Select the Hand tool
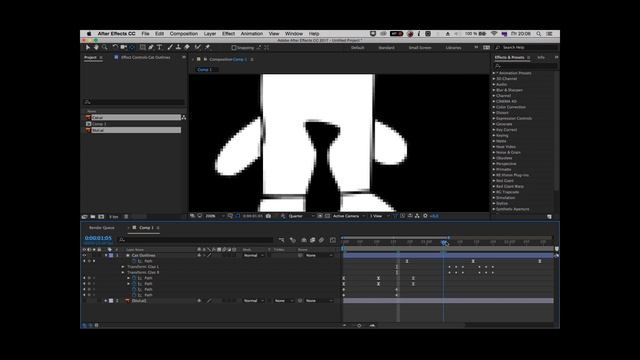The image size is (640, 360). (x=96, y=48)
